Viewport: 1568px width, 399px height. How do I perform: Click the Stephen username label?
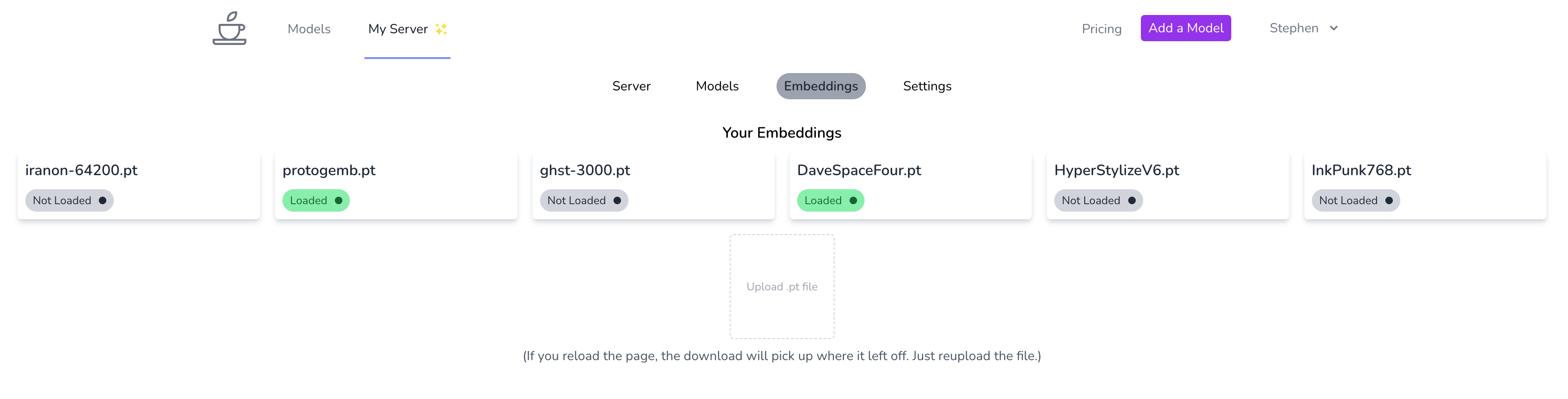pyautogui.click(x=1294, y=29)
